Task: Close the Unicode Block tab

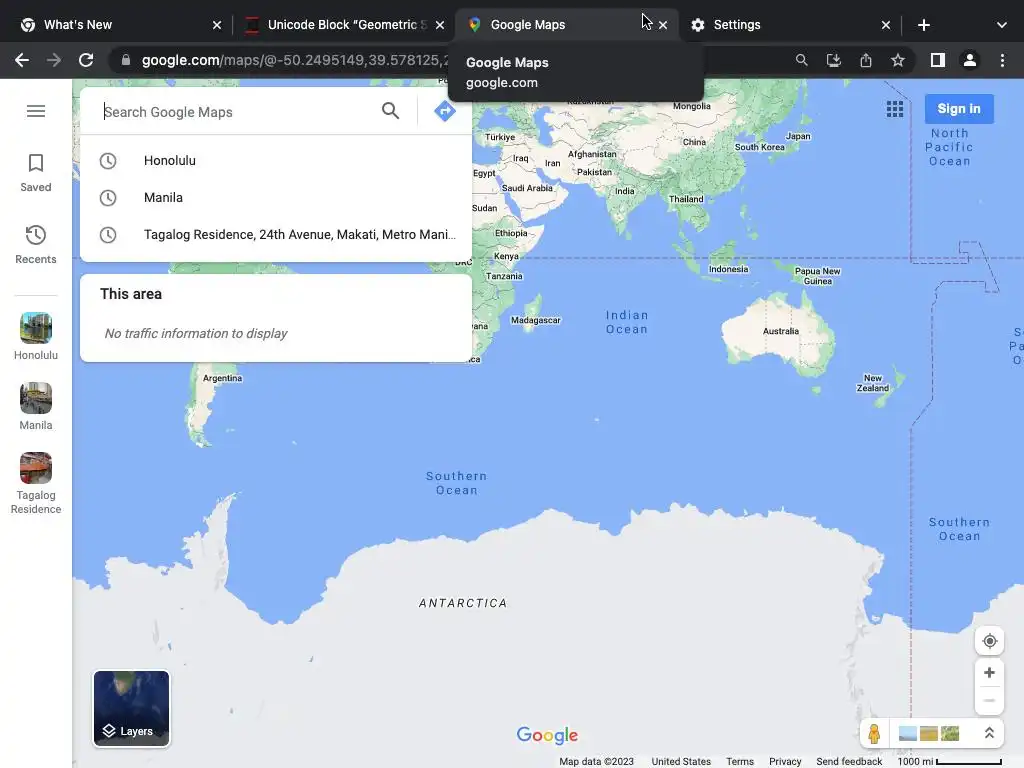Action: tap(440, 25)
